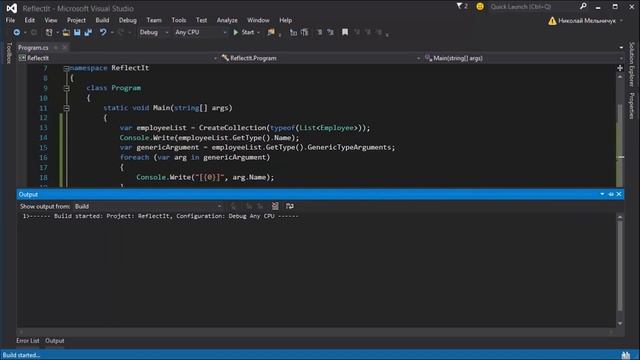Click the yellow feedback smiley icon

click(480, 7)
